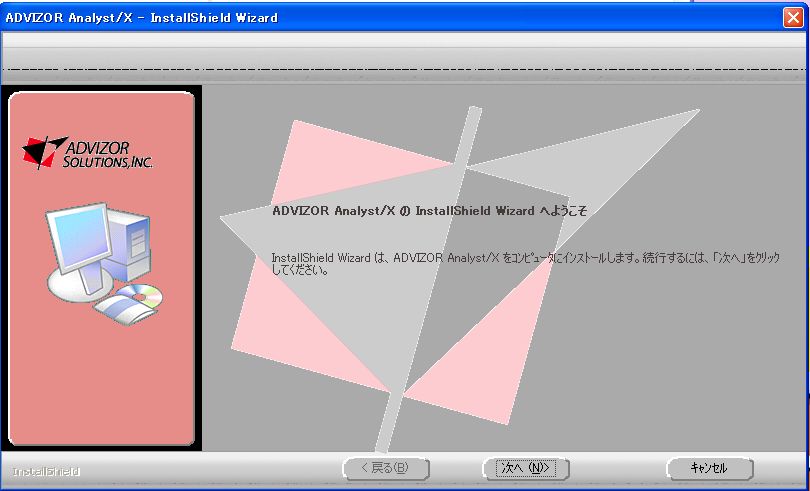810x491 pixels.
Task: Click the ADVIZOR Solutions, Inc. logo
Action: click(88, 152)
